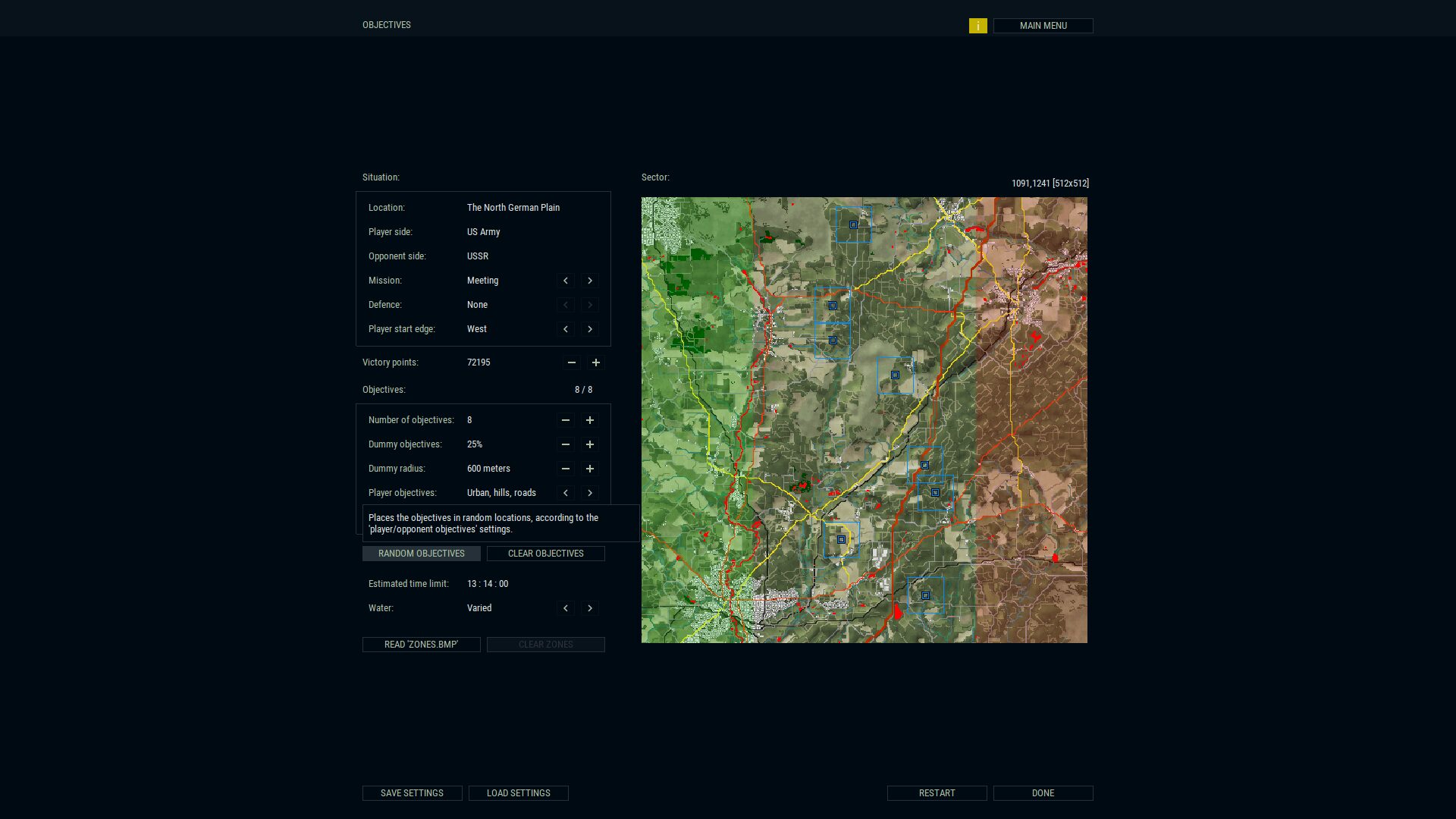Select next Mission type

tap(589, 281)
